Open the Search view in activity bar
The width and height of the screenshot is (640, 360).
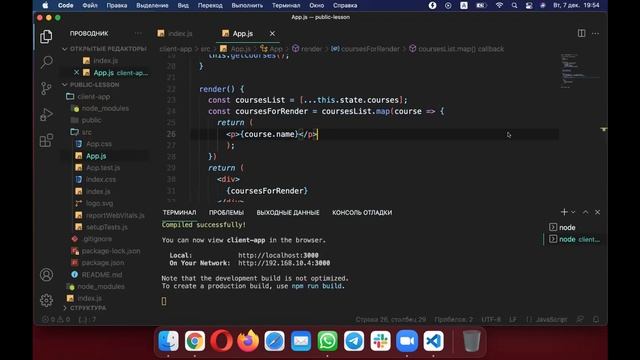click(46, 62)
